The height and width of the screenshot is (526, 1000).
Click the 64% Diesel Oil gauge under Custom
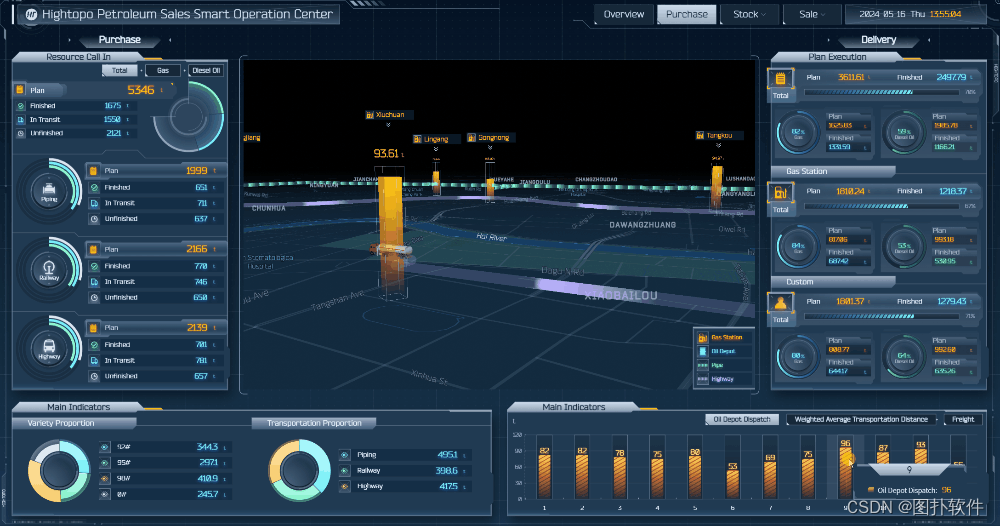[x=904, y=357]
